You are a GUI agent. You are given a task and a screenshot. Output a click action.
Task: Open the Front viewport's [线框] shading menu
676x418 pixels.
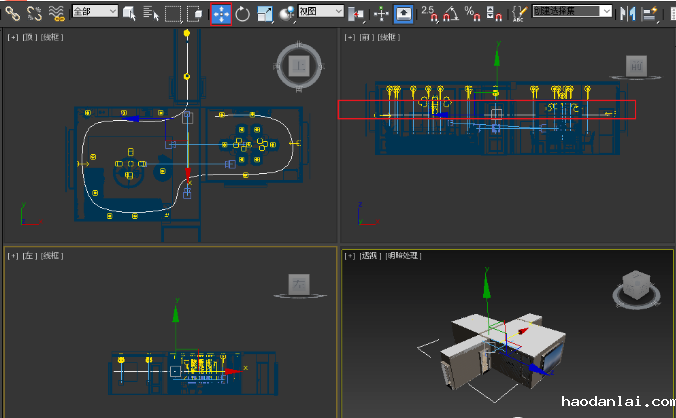tap(388, 37)
